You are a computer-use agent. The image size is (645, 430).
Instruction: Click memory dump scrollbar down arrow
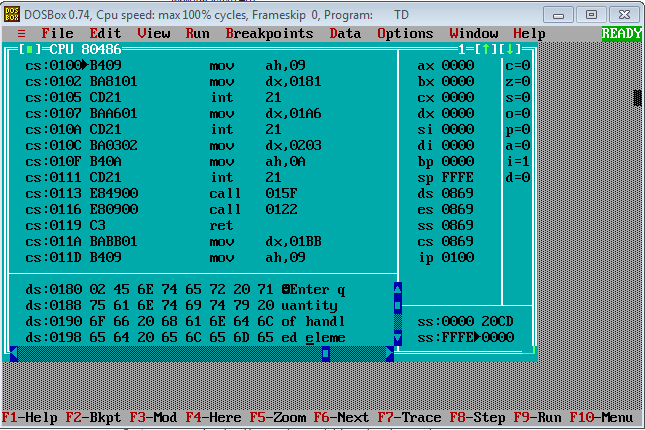[398, 338]
